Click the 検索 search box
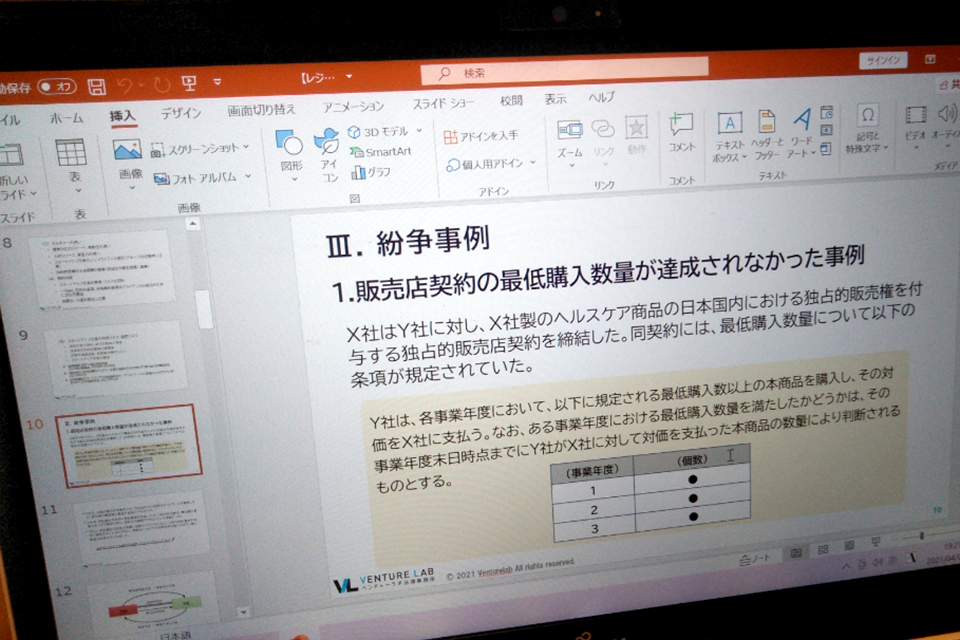This screenshot has height=640, width=960. coord(564,70)
